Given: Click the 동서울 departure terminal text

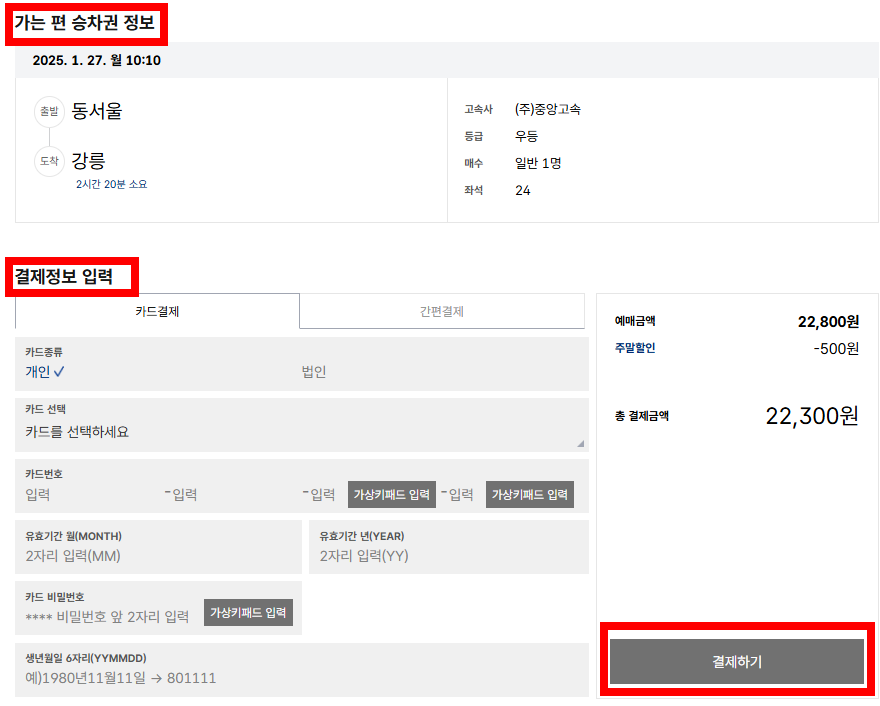Looking at the screenshot, I should coord(97,111).
